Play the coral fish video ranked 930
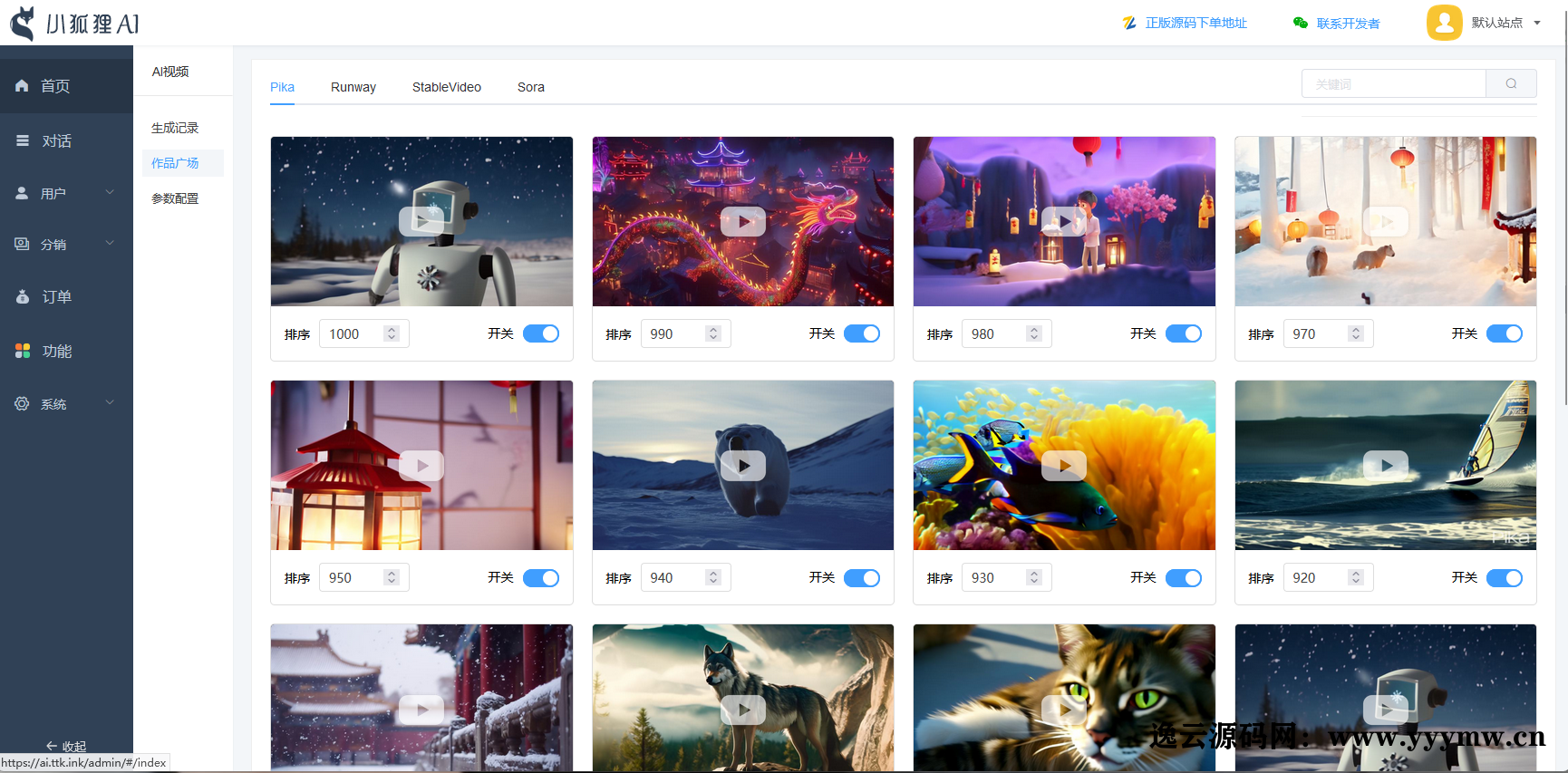Viewport: 1568px width, 773px height. 1064,465
